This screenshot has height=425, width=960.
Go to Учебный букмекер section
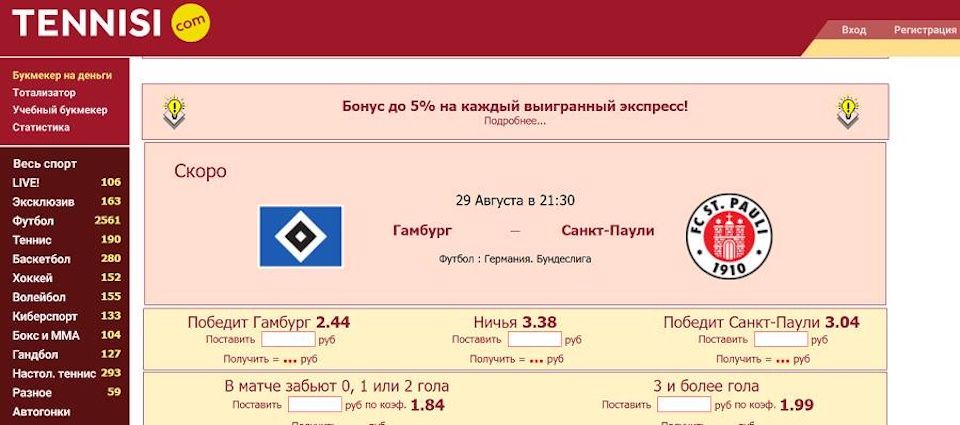(x=60, y=110)
